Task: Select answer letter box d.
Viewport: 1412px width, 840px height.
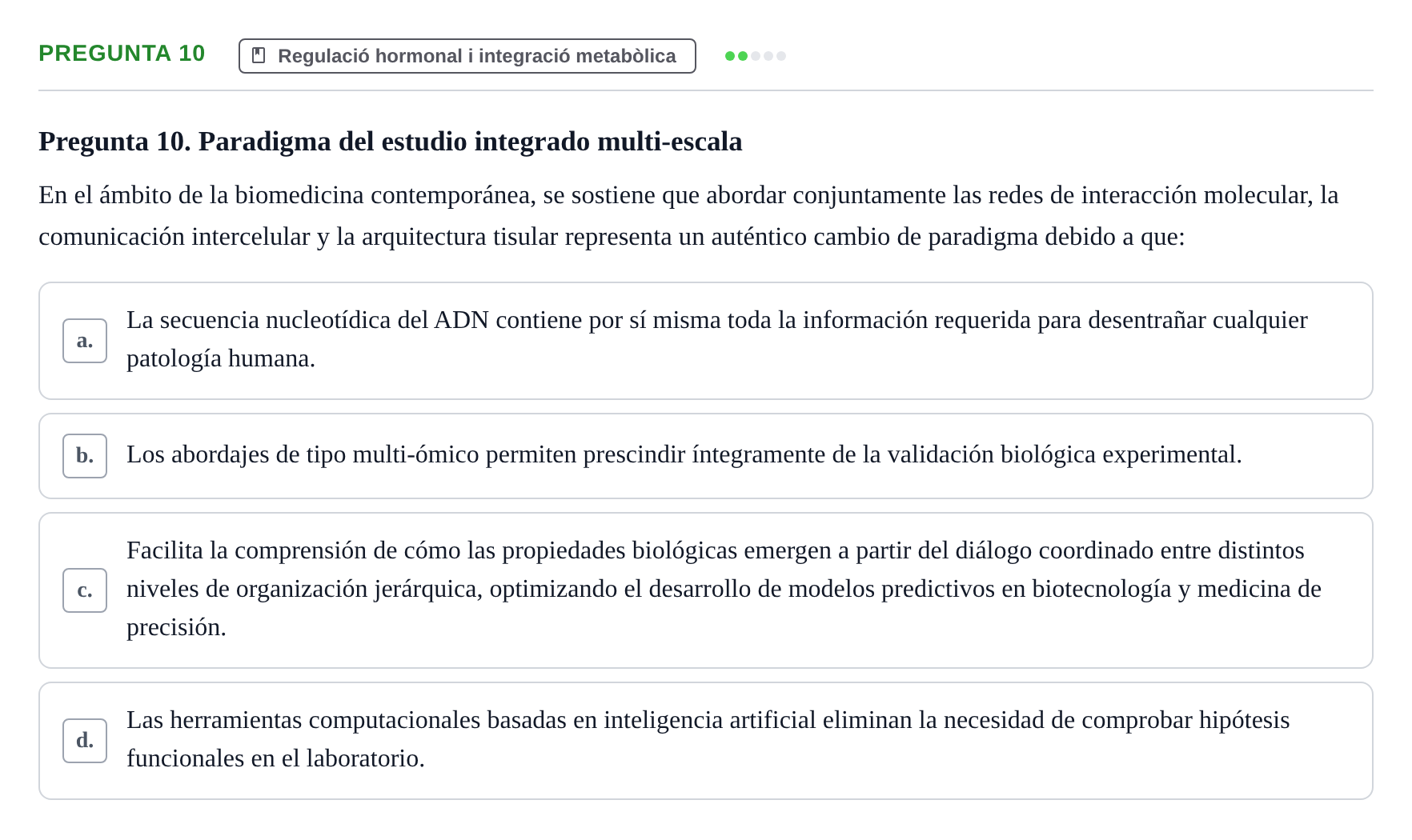Action: 85,741
